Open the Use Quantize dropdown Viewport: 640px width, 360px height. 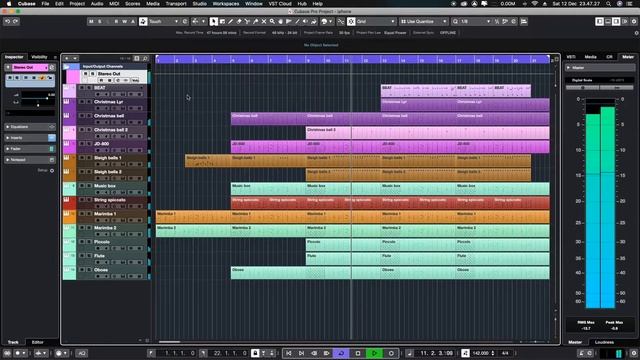[424, 21]
